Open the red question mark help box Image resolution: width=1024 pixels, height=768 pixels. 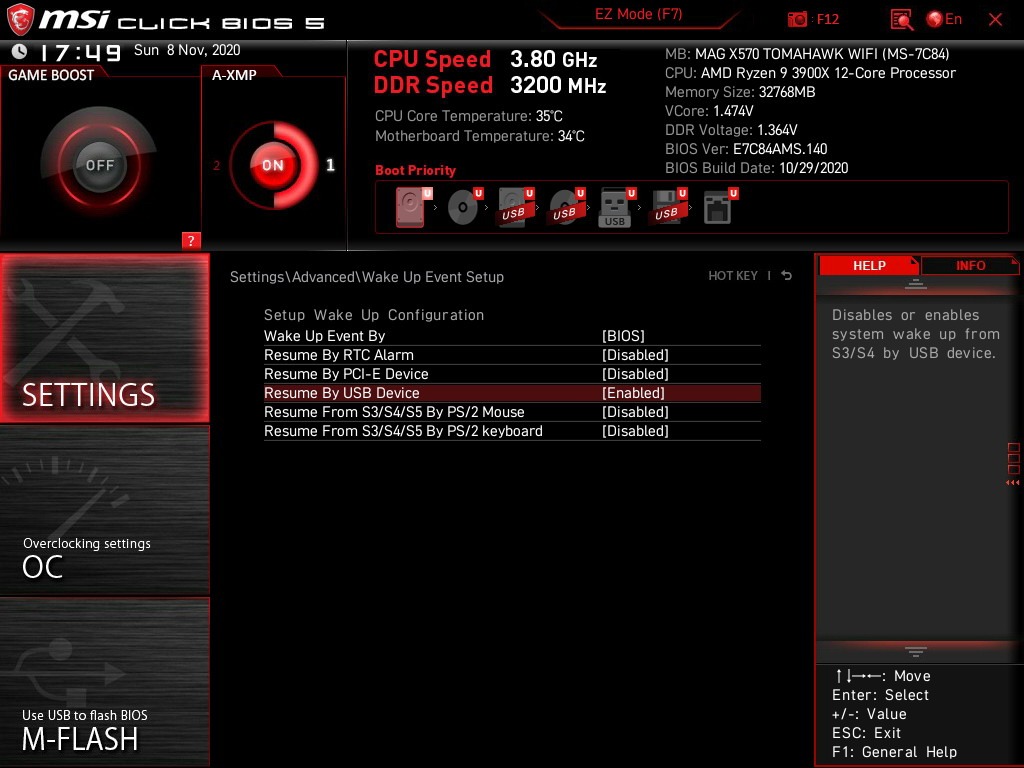coord(191,240)
